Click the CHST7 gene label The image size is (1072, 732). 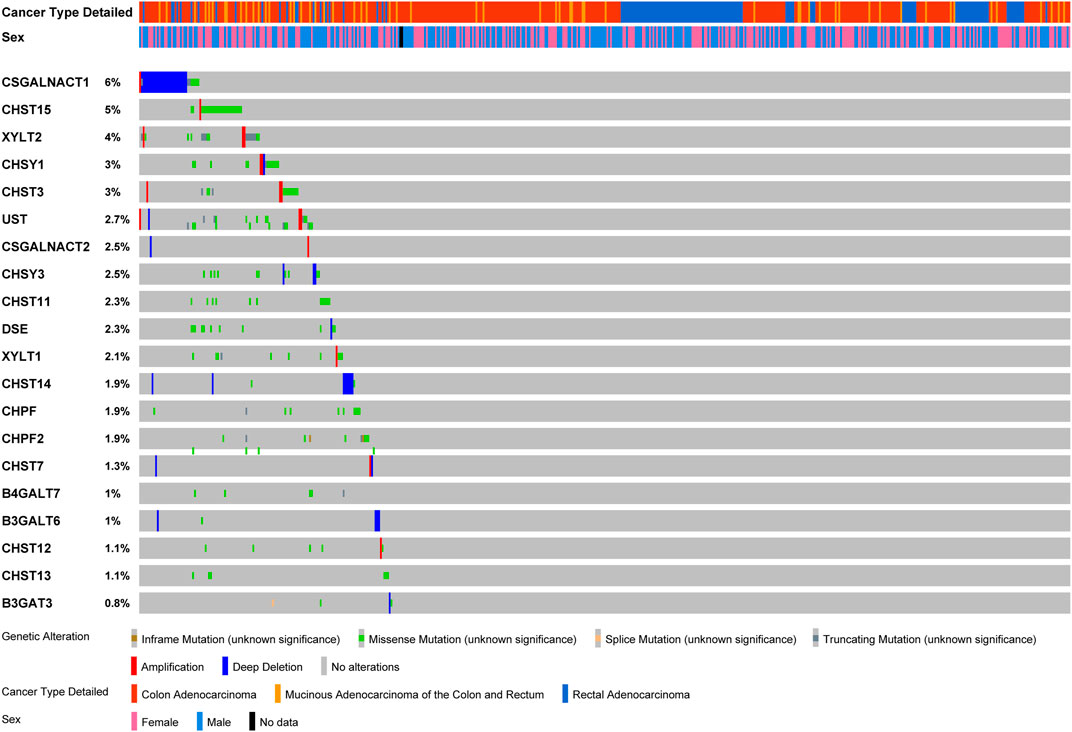pyautogui.click(x=23, y=465)
